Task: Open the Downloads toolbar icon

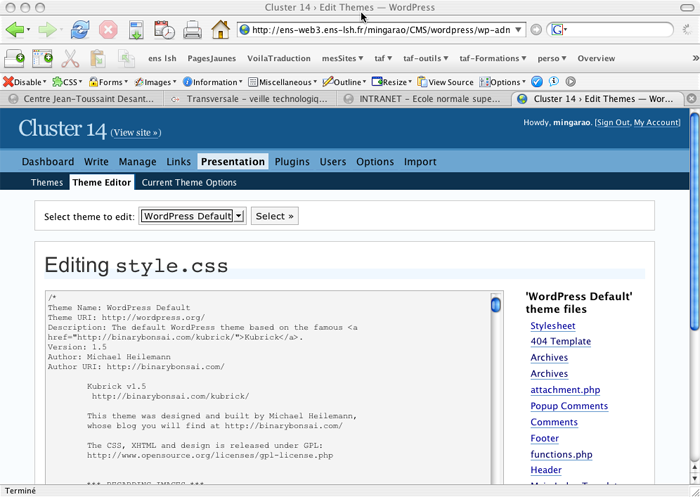Action: pos(136,30)
